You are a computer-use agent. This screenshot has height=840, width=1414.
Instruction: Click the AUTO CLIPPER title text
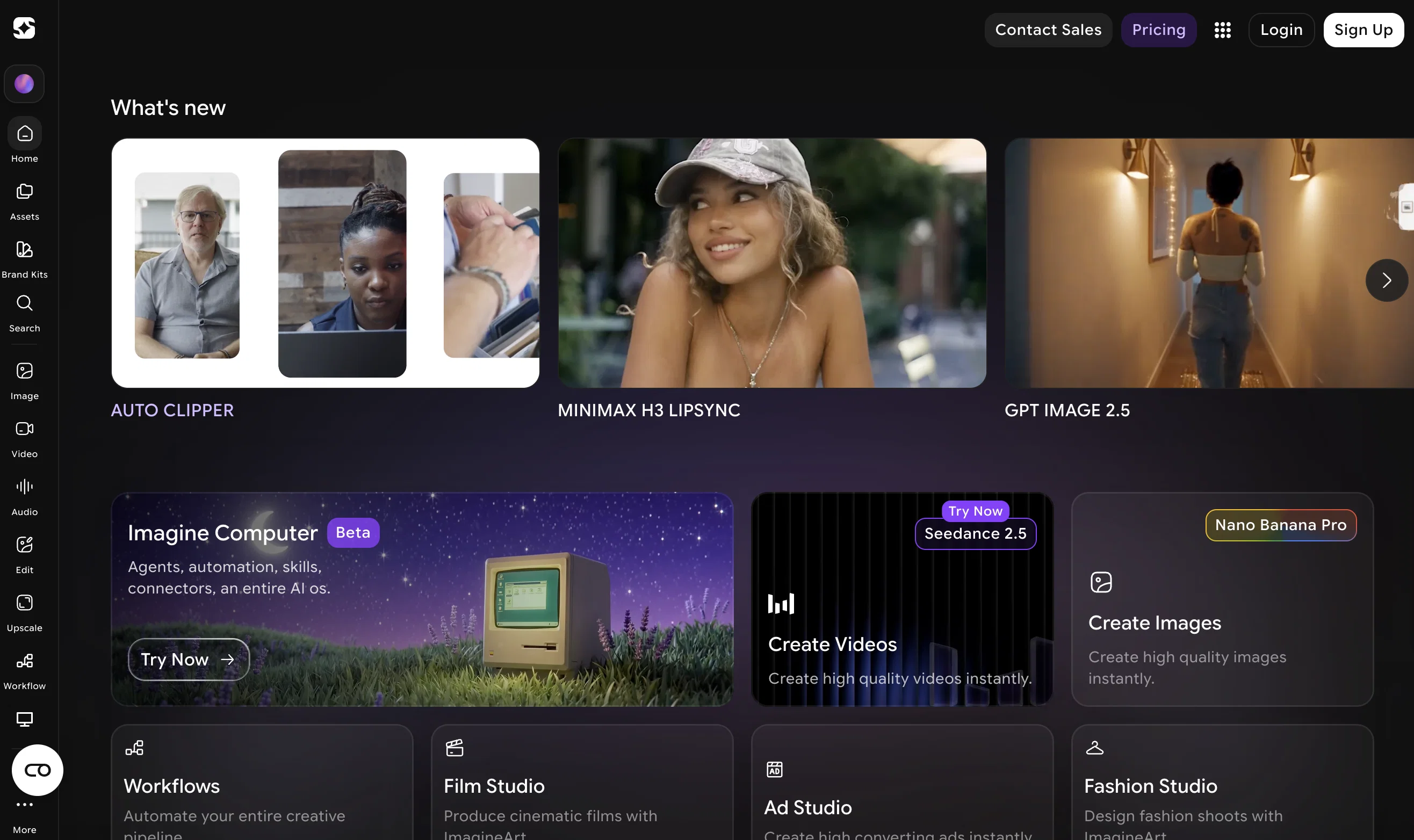(172, 410)
